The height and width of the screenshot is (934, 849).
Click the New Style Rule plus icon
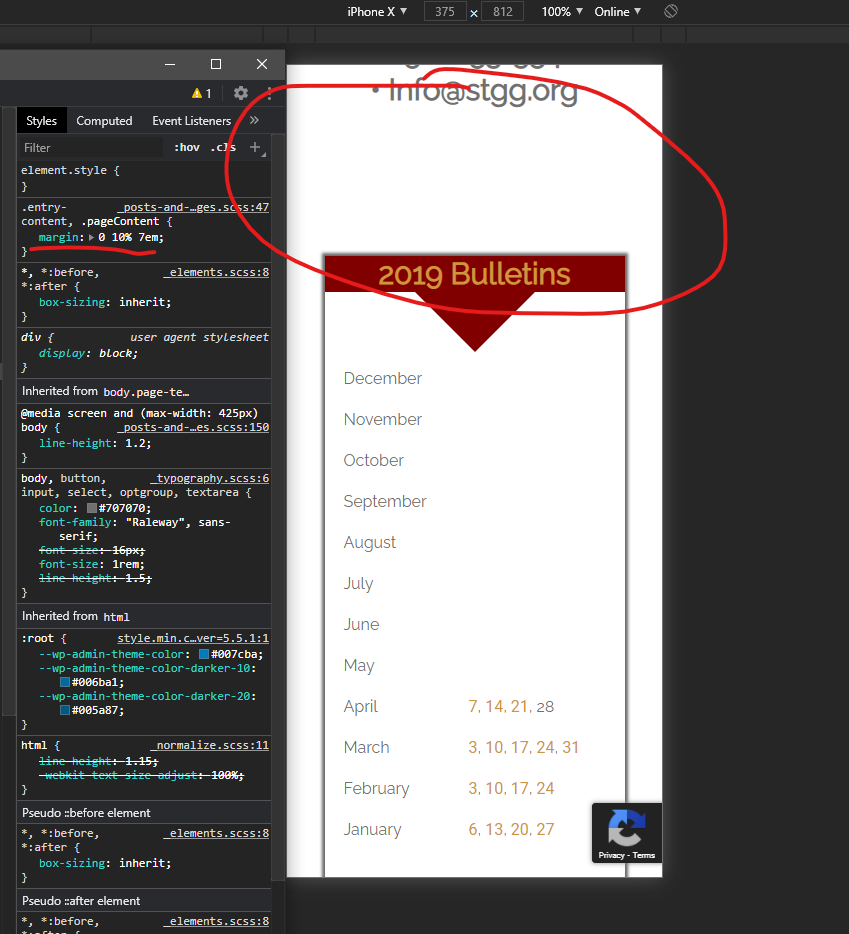click(254, 147)
